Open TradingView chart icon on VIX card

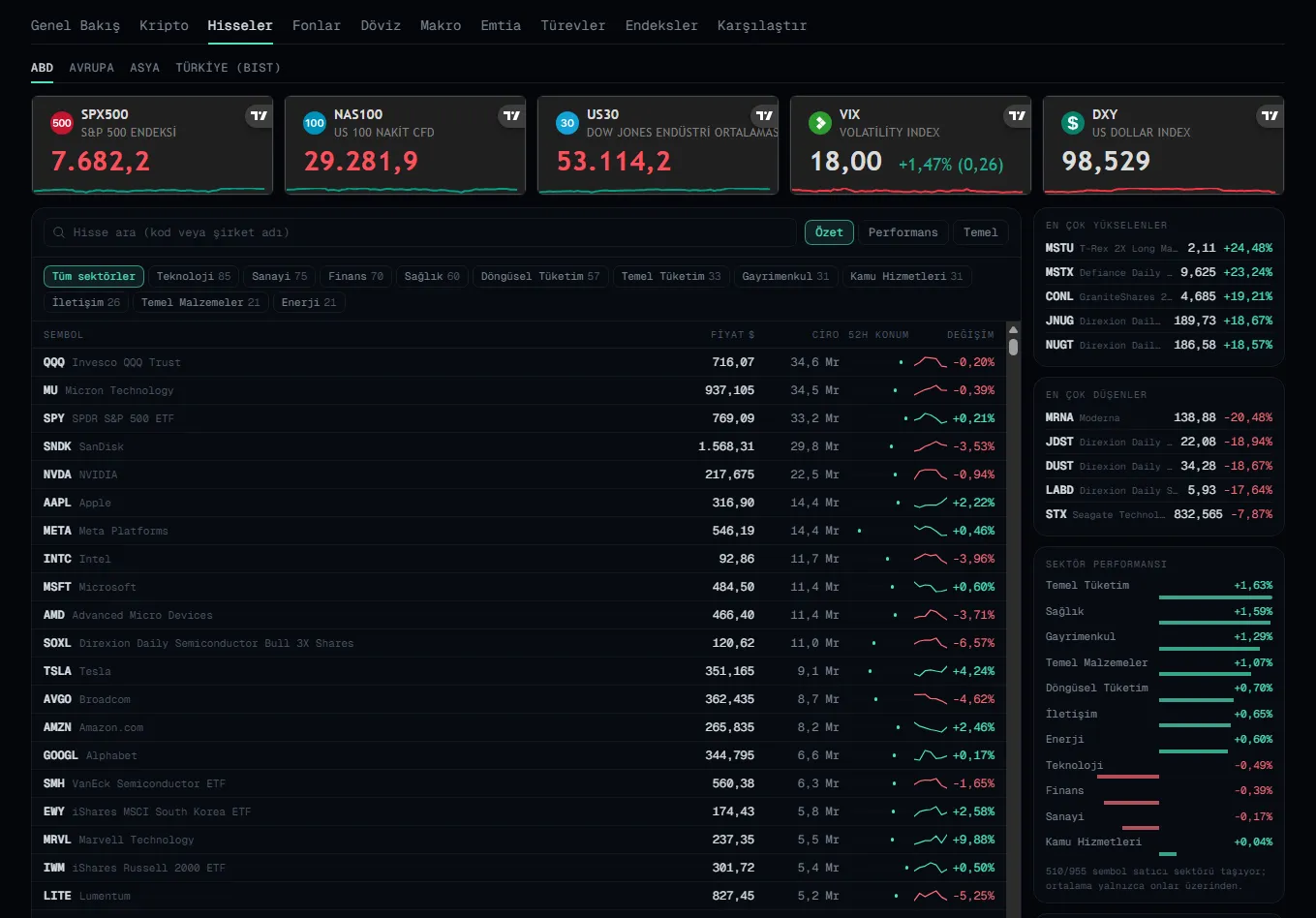[x=1017, y=116]
